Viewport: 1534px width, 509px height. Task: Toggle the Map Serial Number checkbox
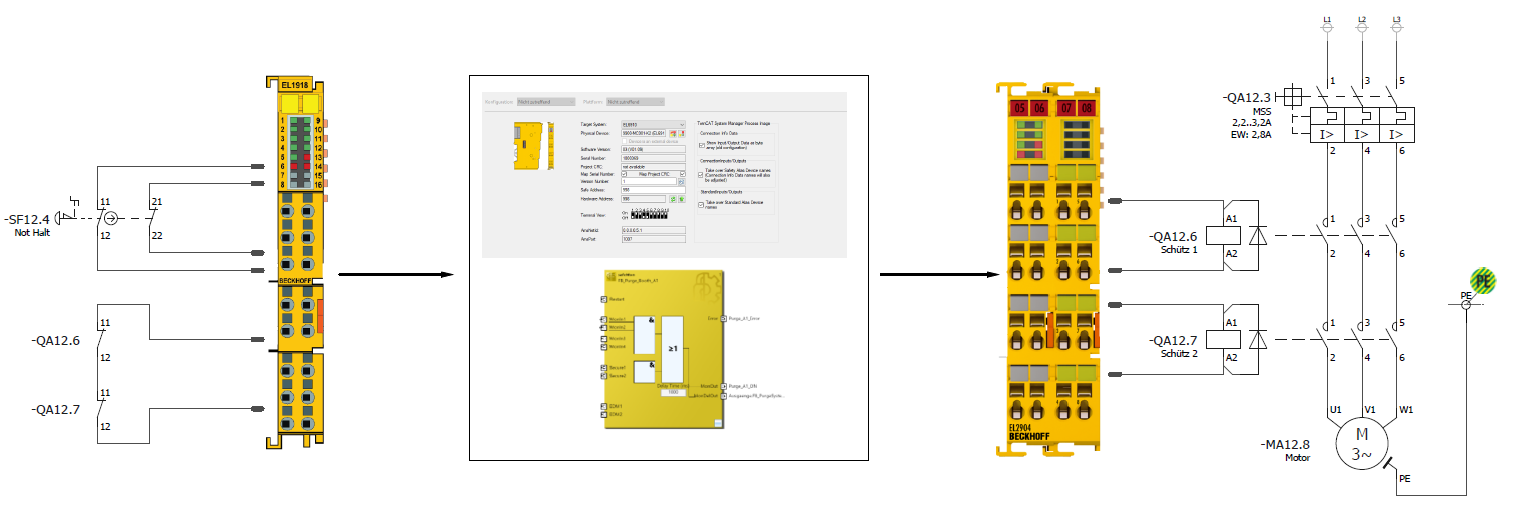coord(625,172)
